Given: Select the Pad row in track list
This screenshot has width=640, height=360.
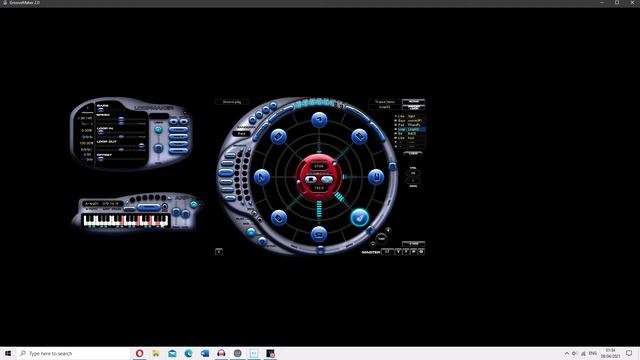Looking at the screenshot, I should click(x=411, y=125).
